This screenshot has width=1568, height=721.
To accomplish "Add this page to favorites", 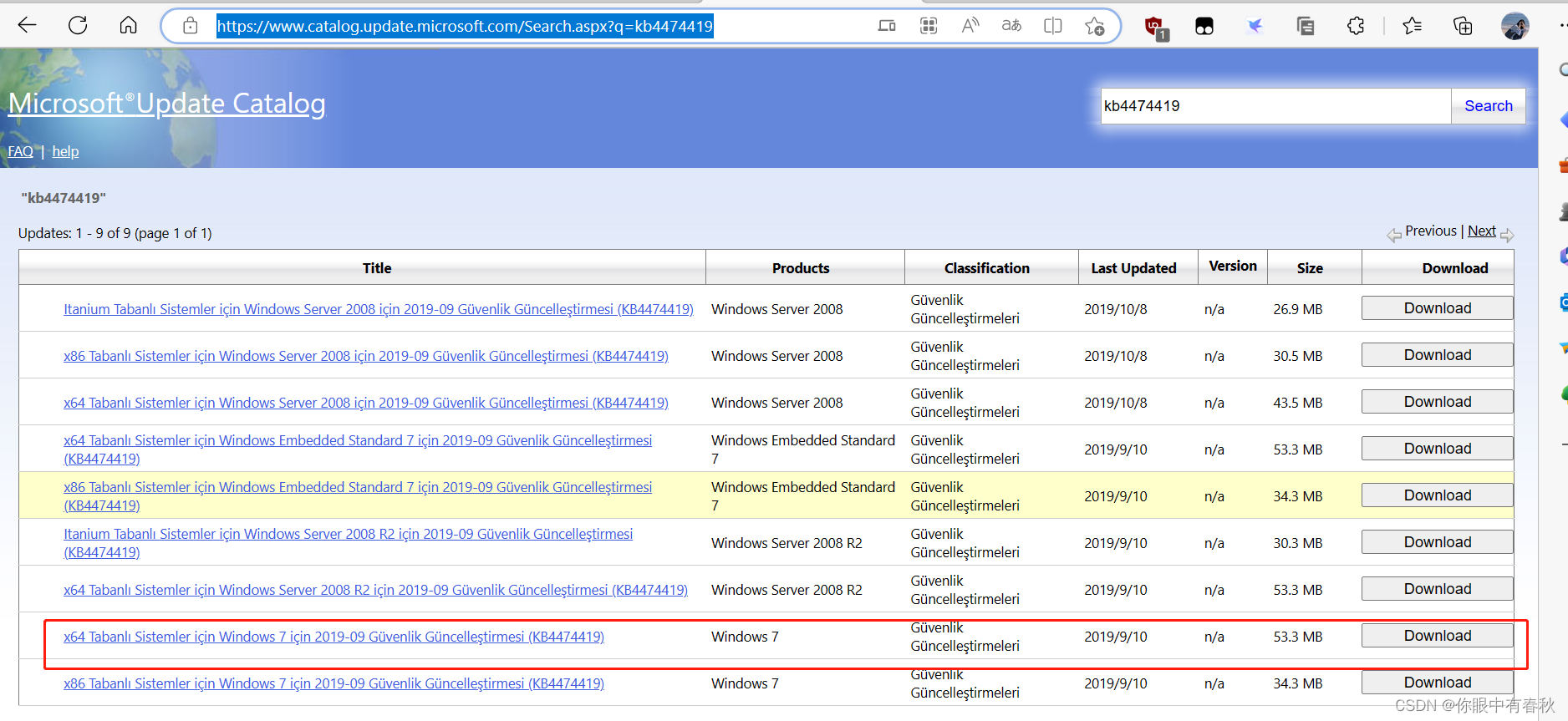I will tap(1095, 26).
